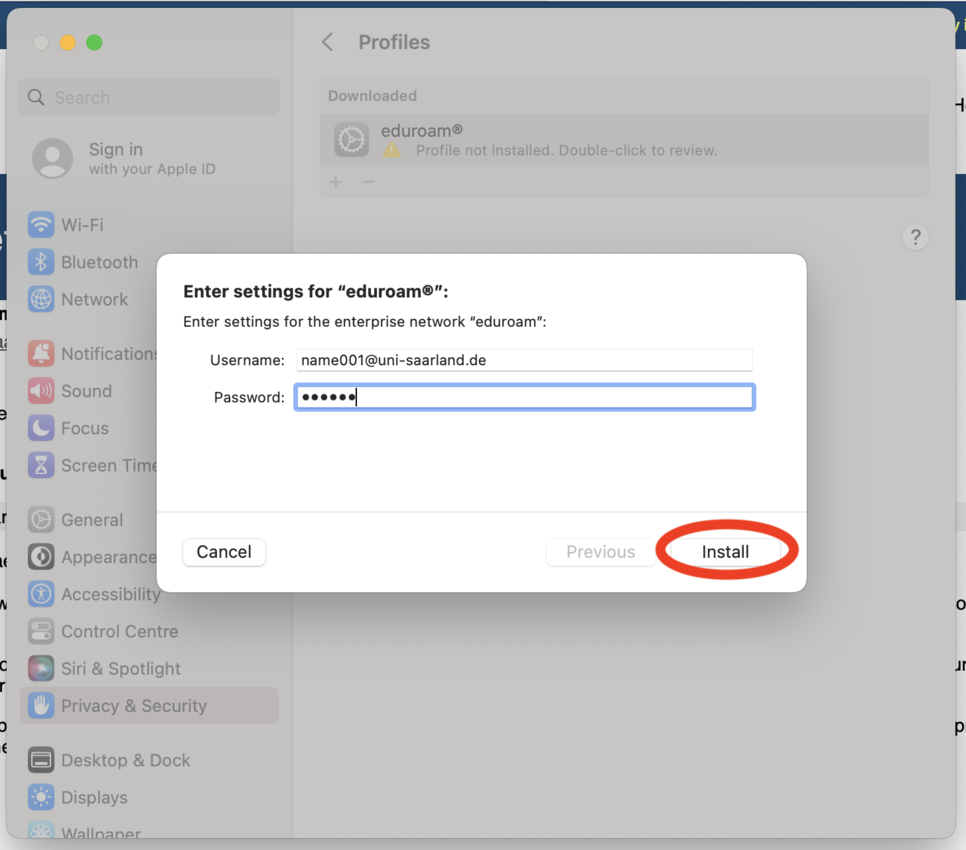Remove profile with minus button

(x=368, y=182)
